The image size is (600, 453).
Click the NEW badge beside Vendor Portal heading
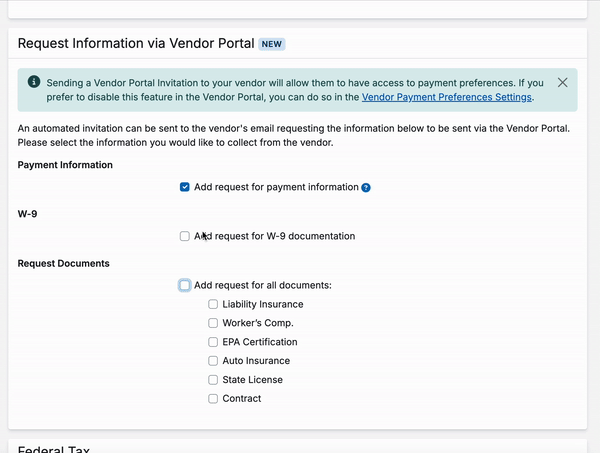(x=272, y=44)
